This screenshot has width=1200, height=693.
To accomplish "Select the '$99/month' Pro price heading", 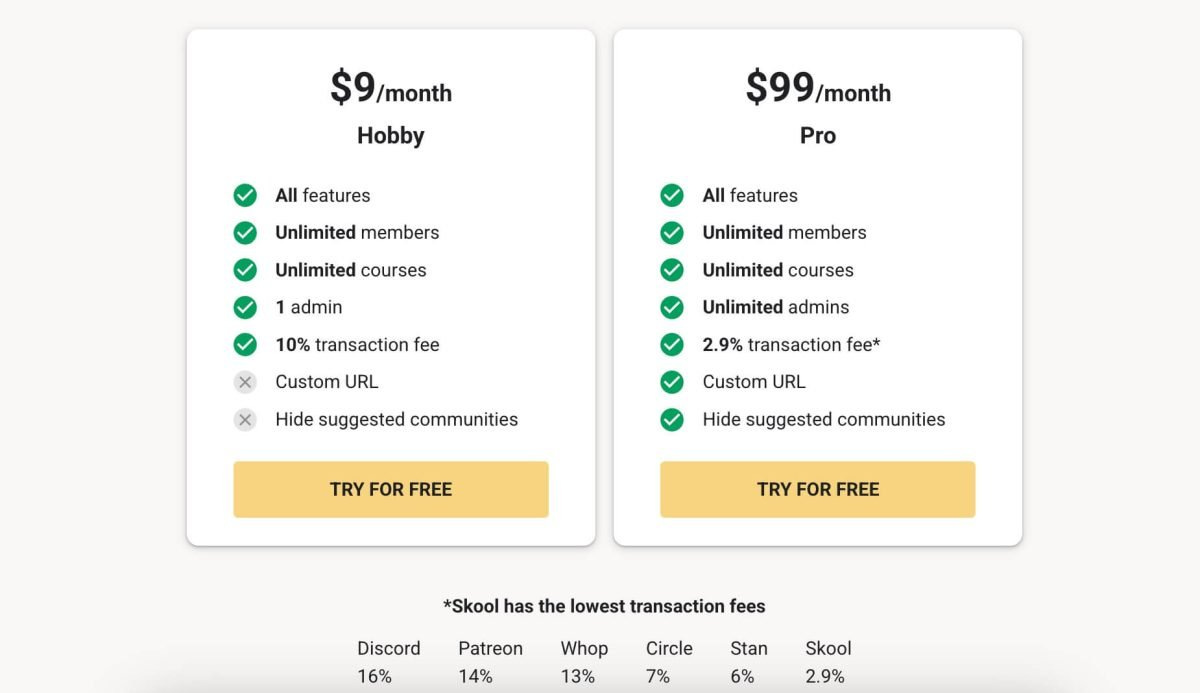I will [x=817, y=89].
